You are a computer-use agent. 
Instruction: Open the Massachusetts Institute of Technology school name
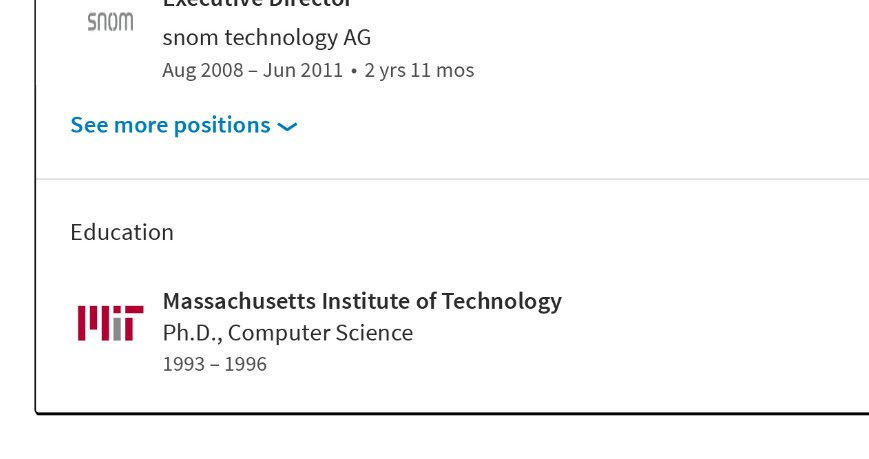coord(362,301)
